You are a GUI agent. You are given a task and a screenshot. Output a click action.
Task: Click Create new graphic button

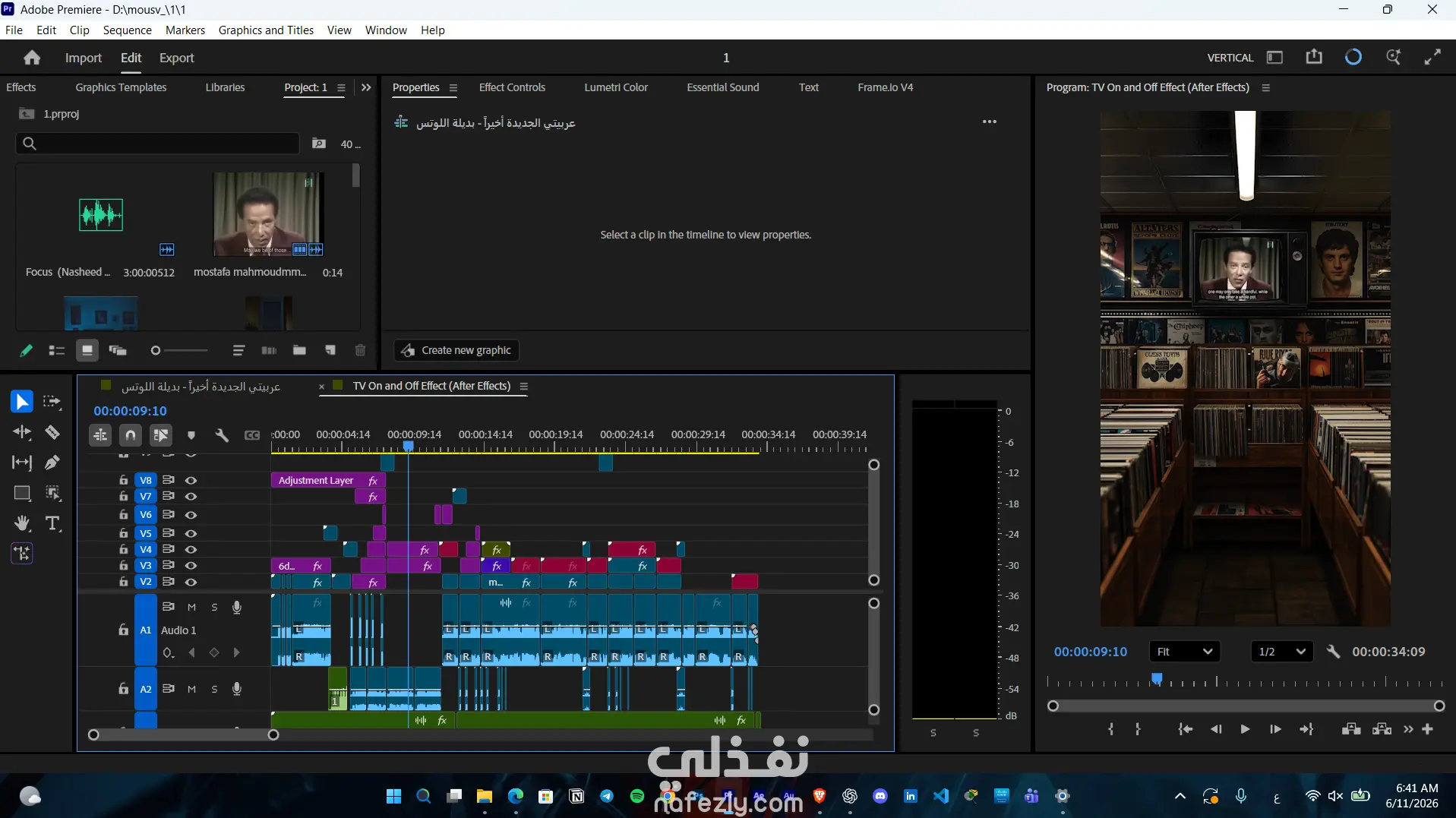tap(456, 350)
